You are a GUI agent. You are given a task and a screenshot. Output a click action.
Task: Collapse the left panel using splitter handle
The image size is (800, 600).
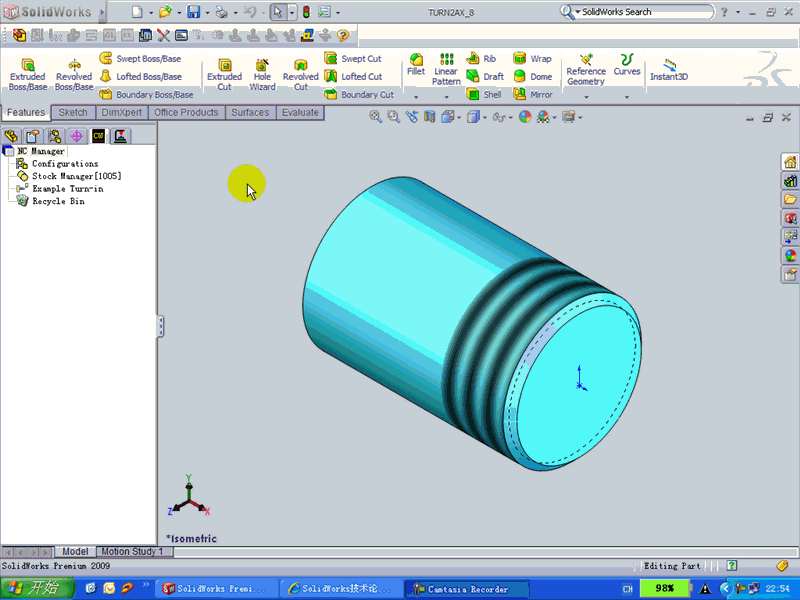[x=160, y=326]
